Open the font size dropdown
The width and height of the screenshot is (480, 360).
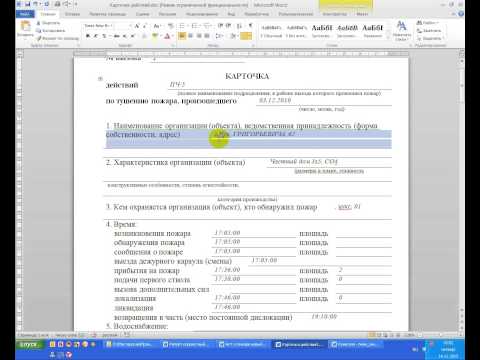pyautogui.click(x=130, y=26)
